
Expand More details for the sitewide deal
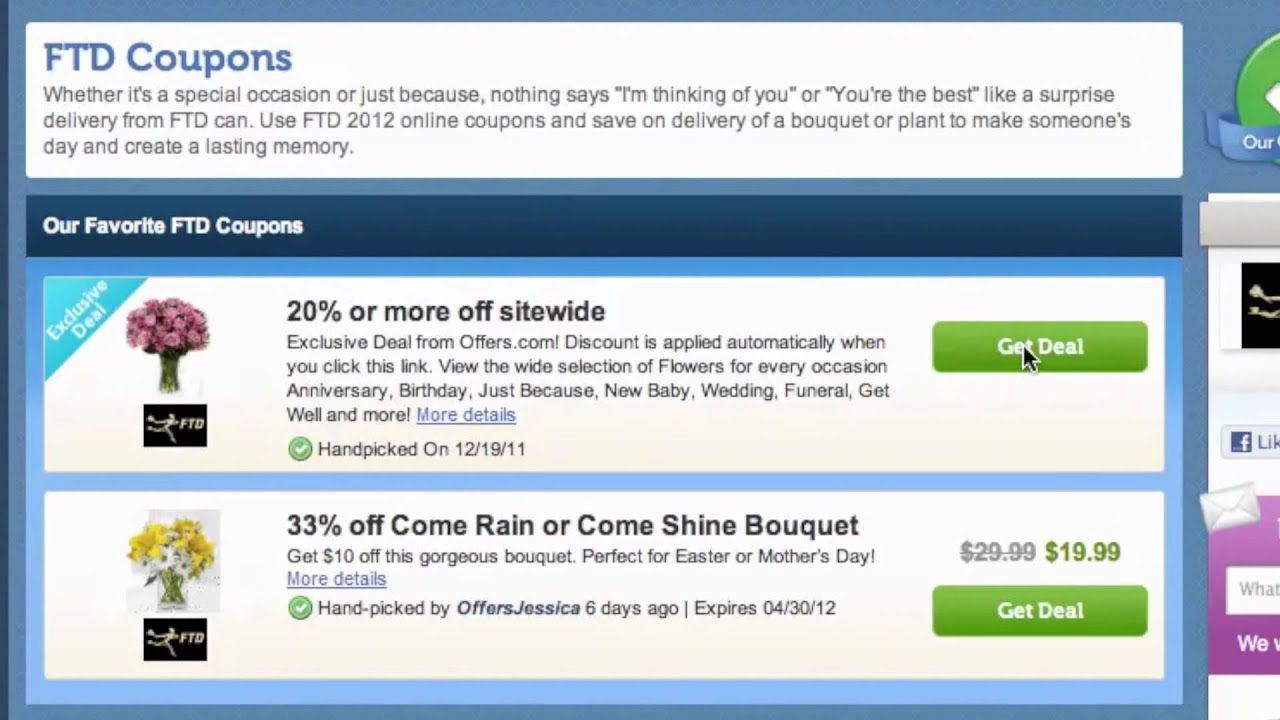click(466, 415)
